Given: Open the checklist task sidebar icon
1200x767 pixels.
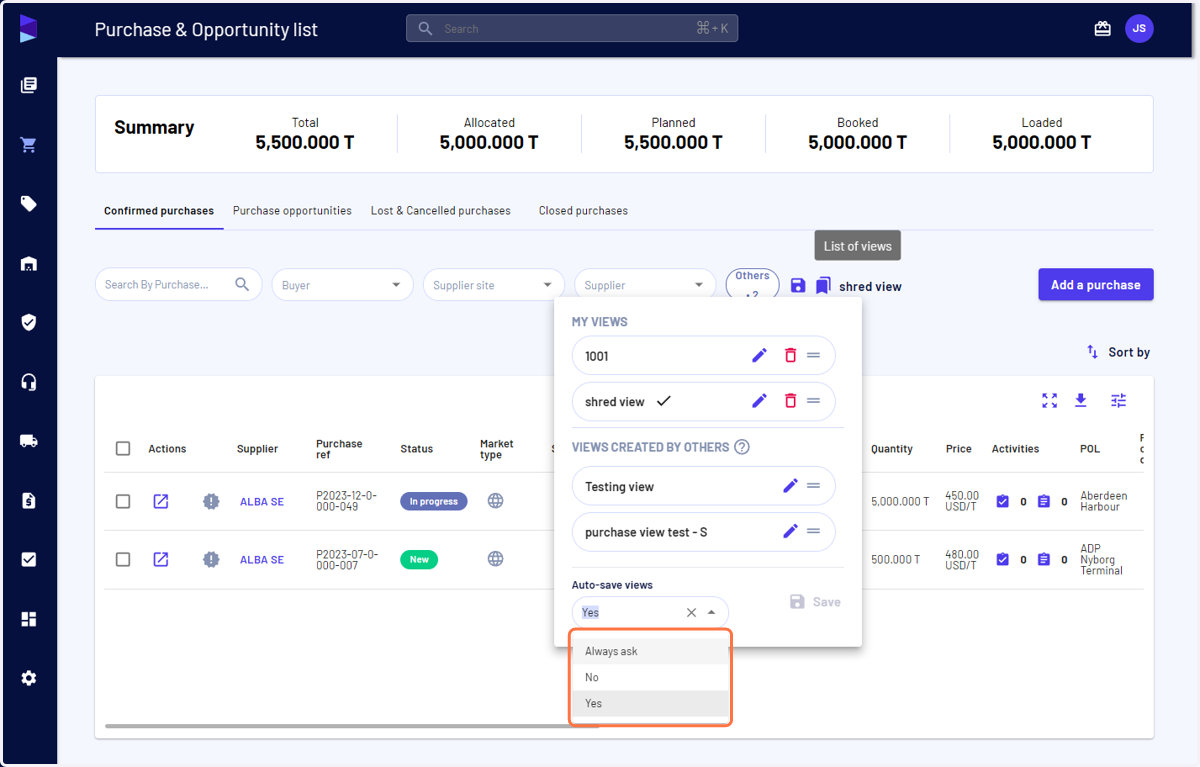Looking at the screenshot, I should (x=28, y=560).
